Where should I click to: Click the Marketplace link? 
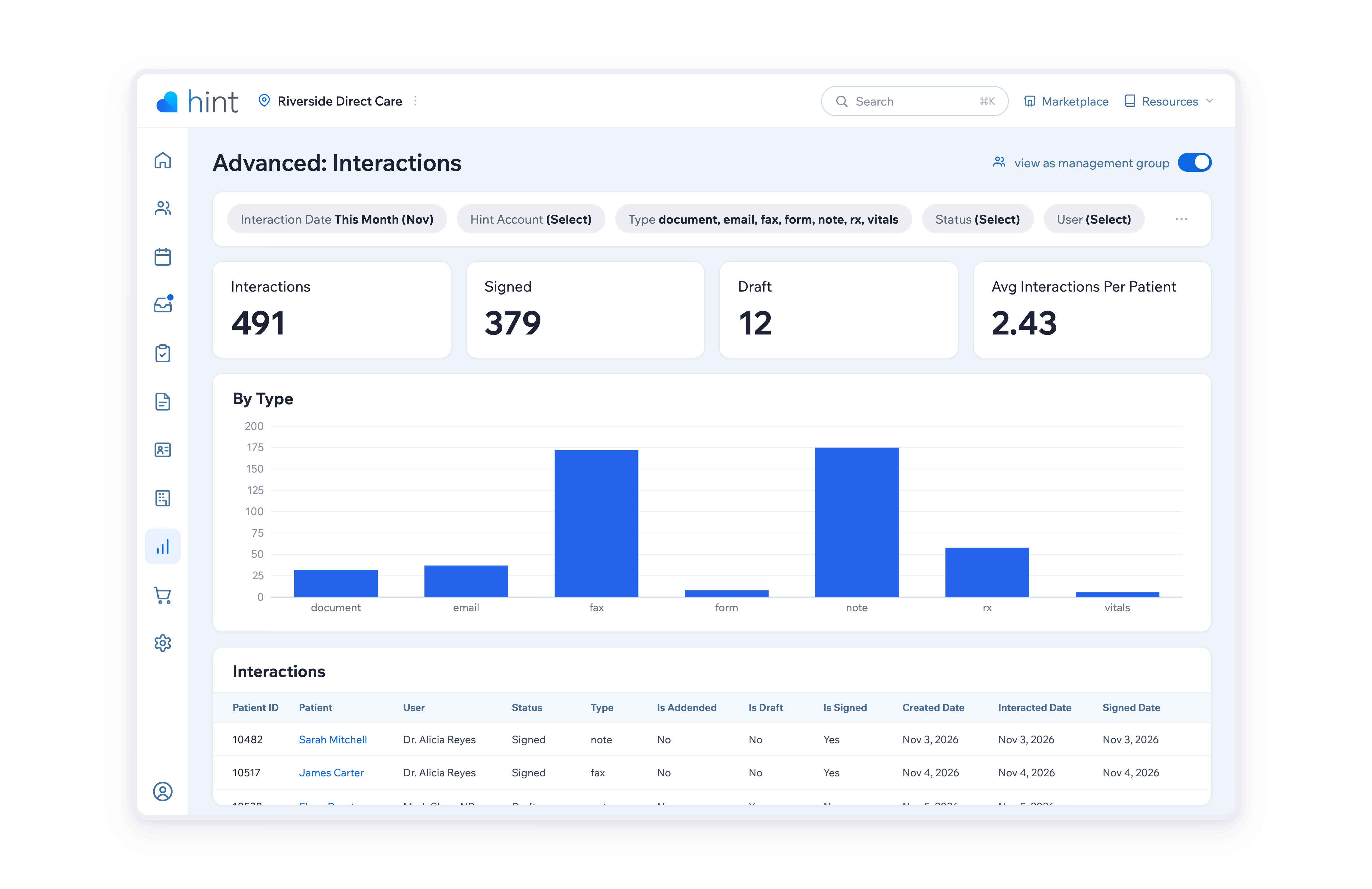pos(1074,101)
